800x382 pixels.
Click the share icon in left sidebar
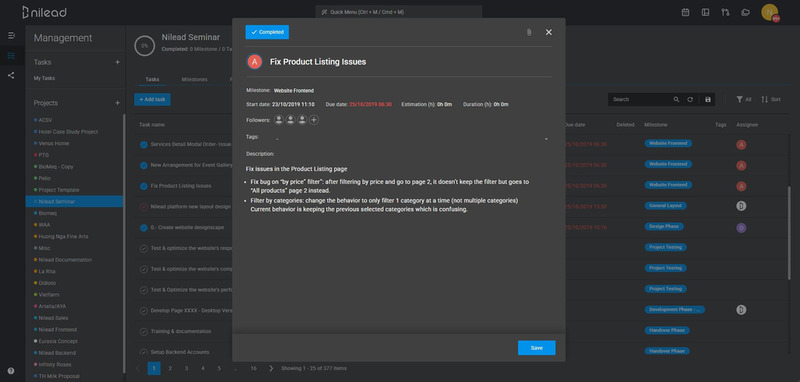(x=11, y=75)
